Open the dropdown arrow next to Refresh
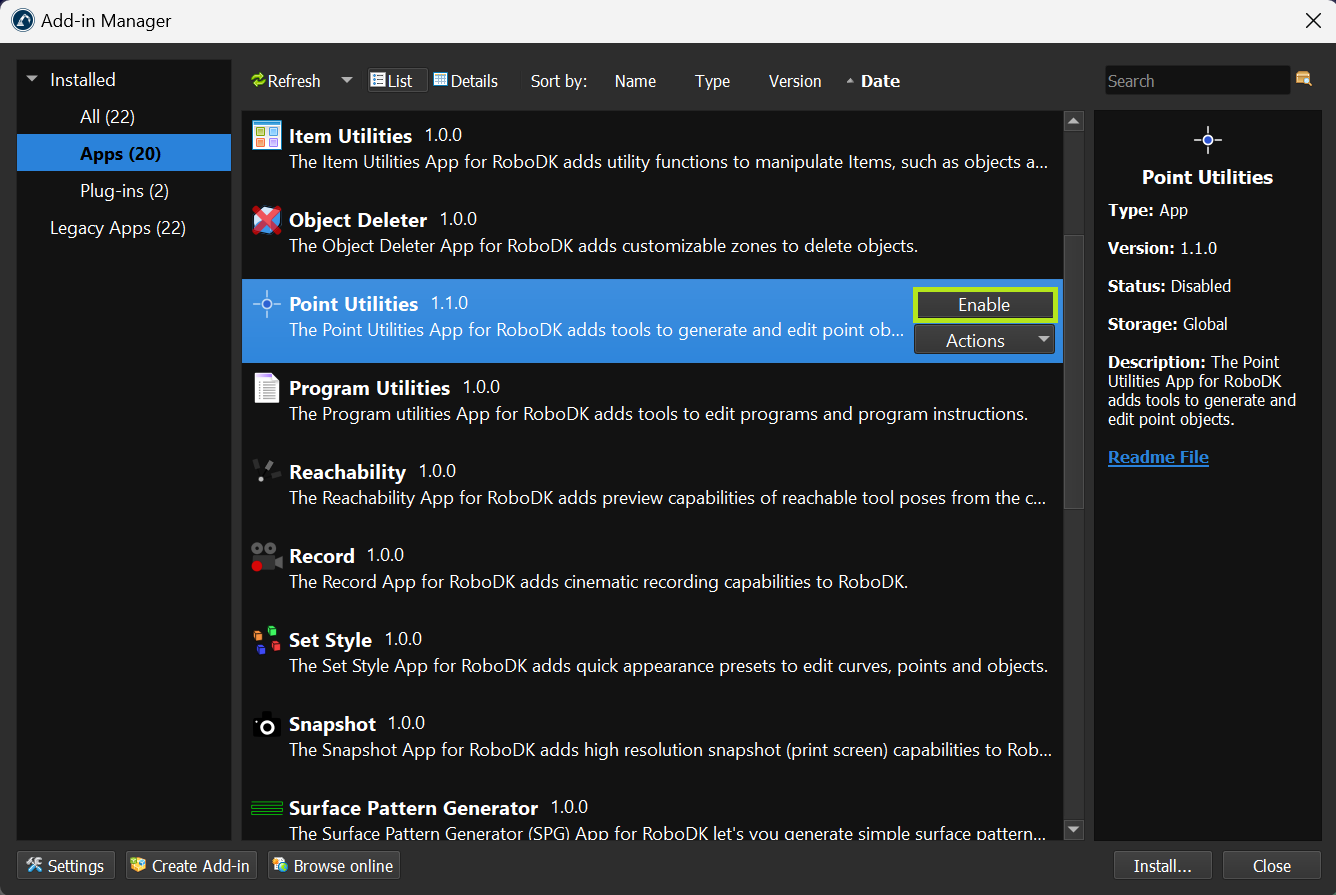 click(x=346, y=81)
